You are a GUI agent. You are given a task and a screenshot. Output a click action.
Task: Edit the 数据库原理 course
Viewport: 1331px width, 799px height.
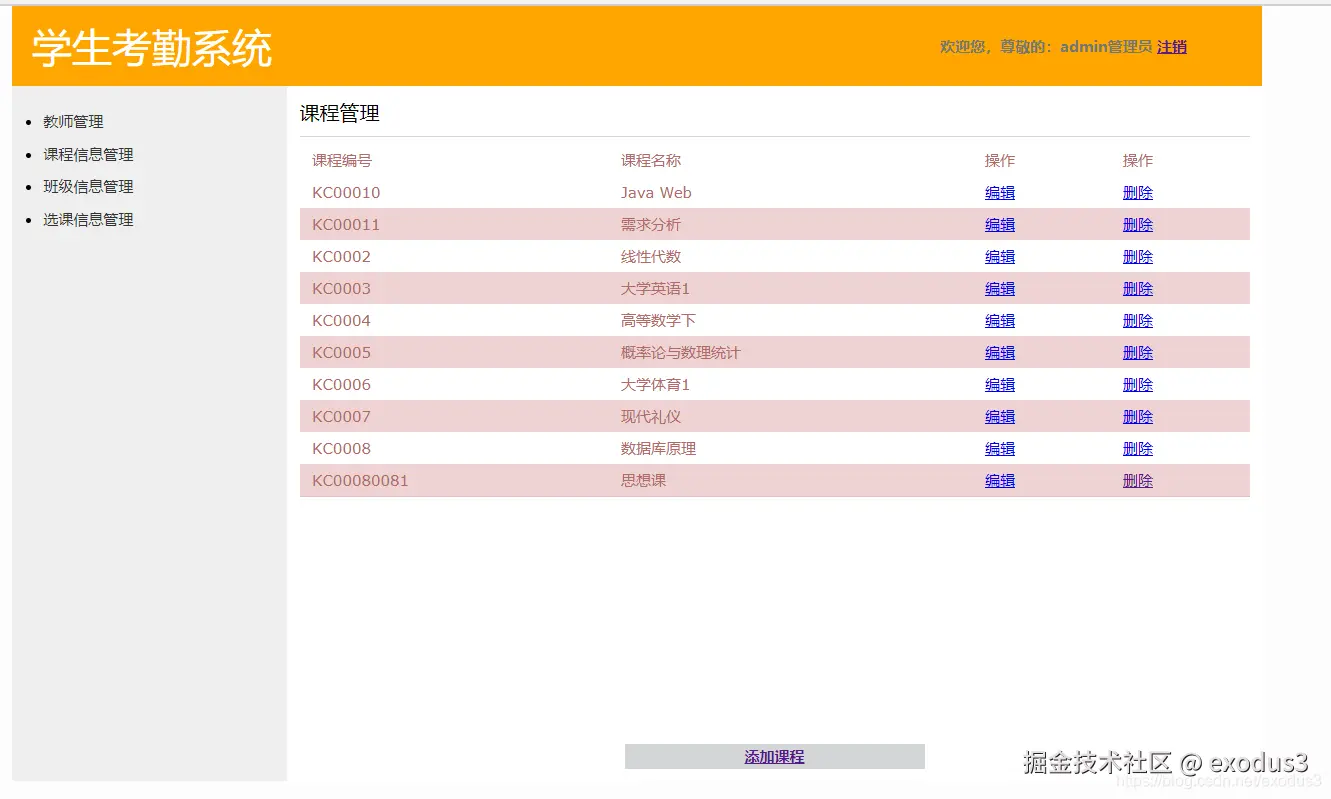pos(1000,449)
